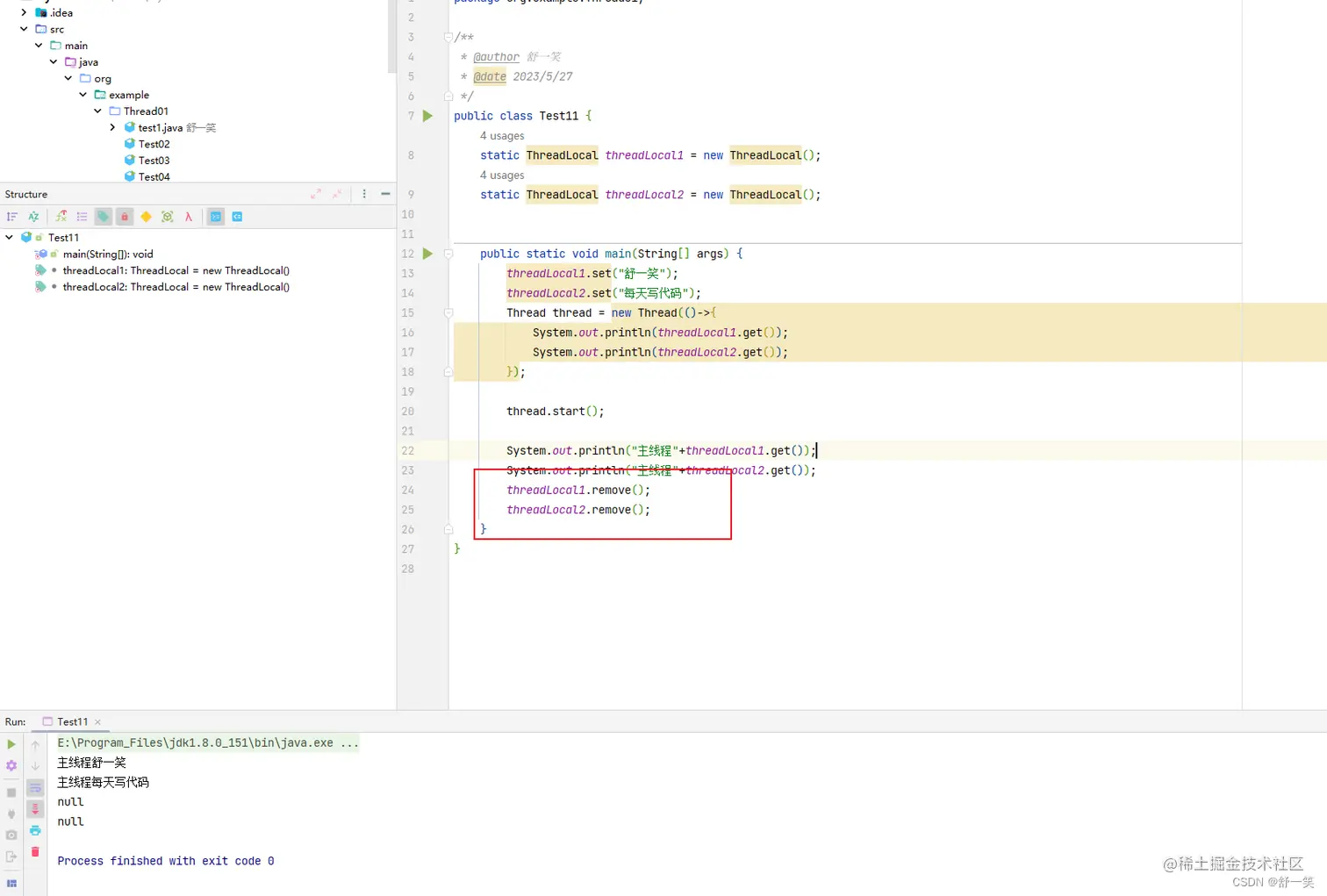Click Sort by Visibility in Structure toolbar
Image resolution: width=1327 pixels, height=896 pixels.
point(12,217)
